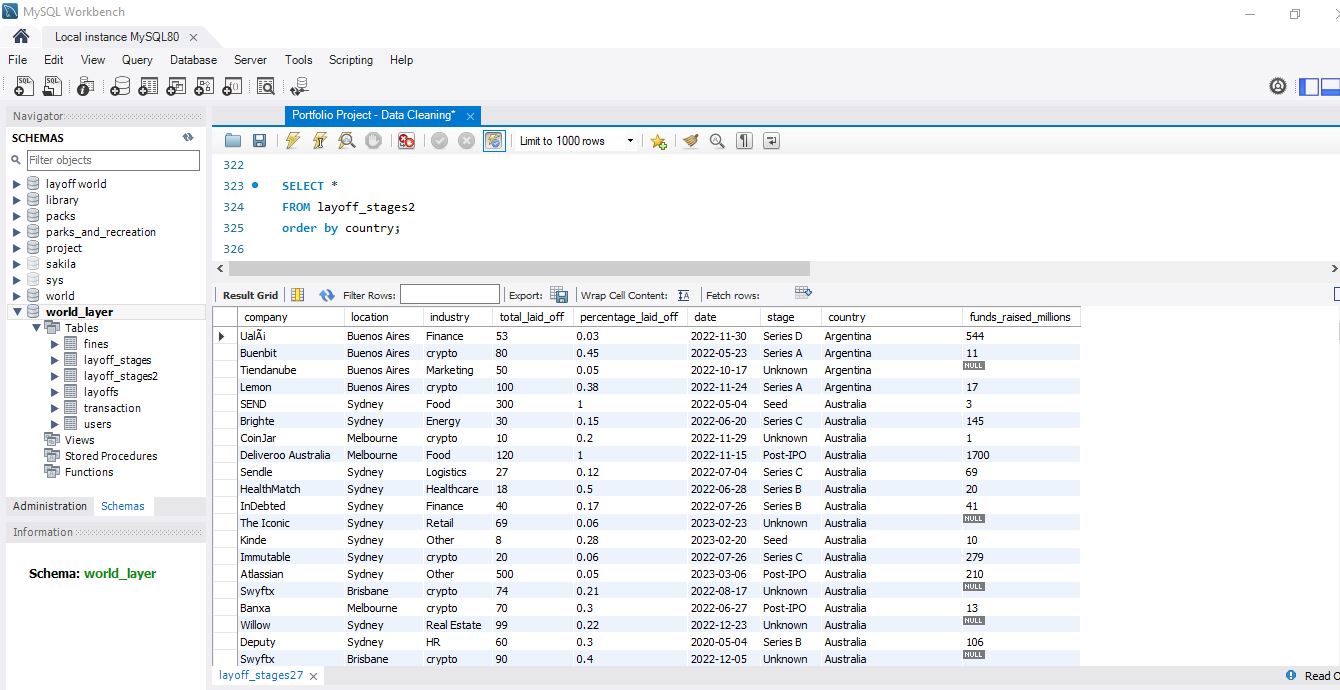Expand the layoff_stages2 table
This screenshot has width=1340, height=690.
point(55,376)
